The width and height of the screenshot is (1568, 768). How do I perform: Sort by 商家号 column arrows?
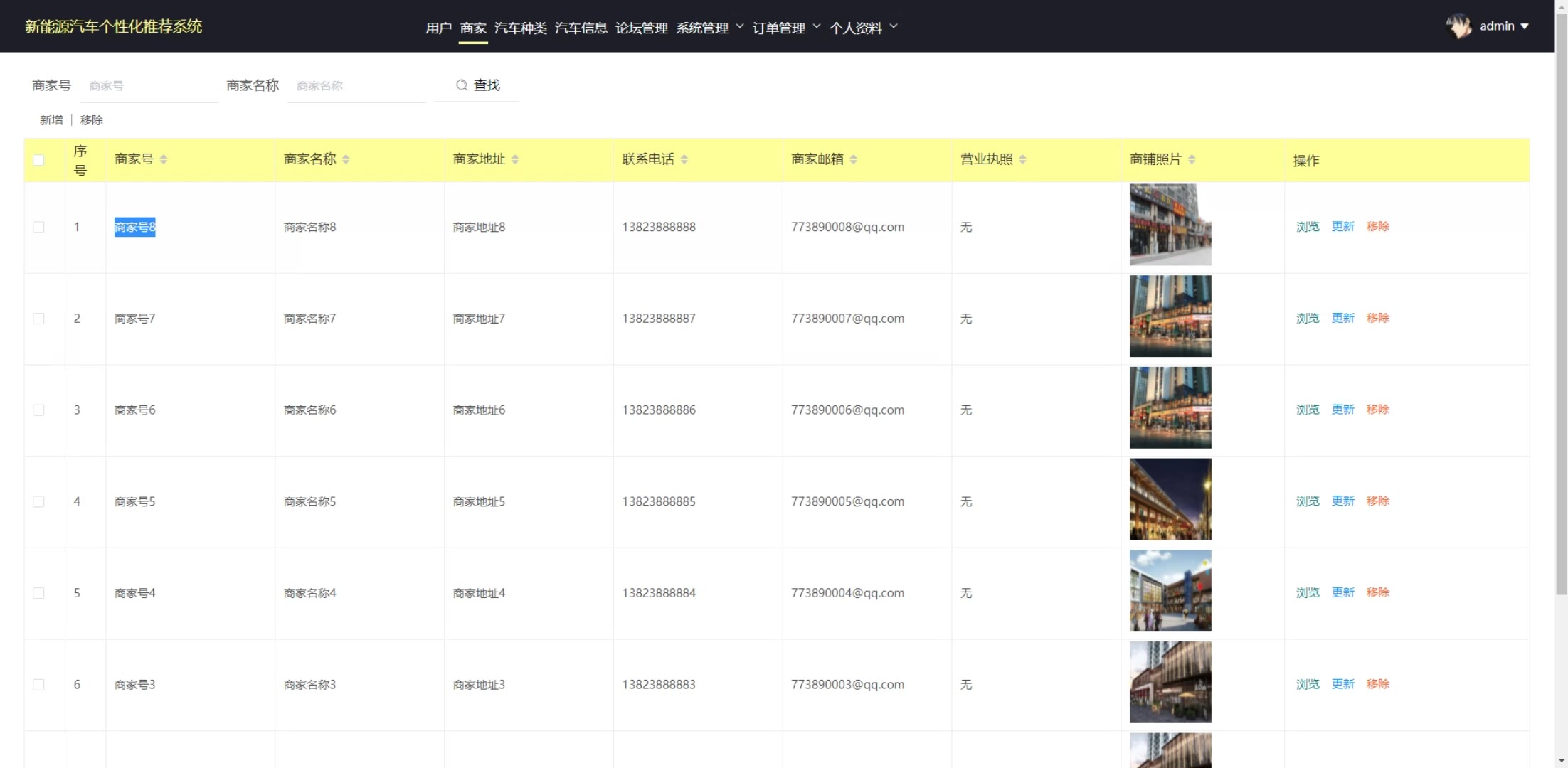click(164, 159)
